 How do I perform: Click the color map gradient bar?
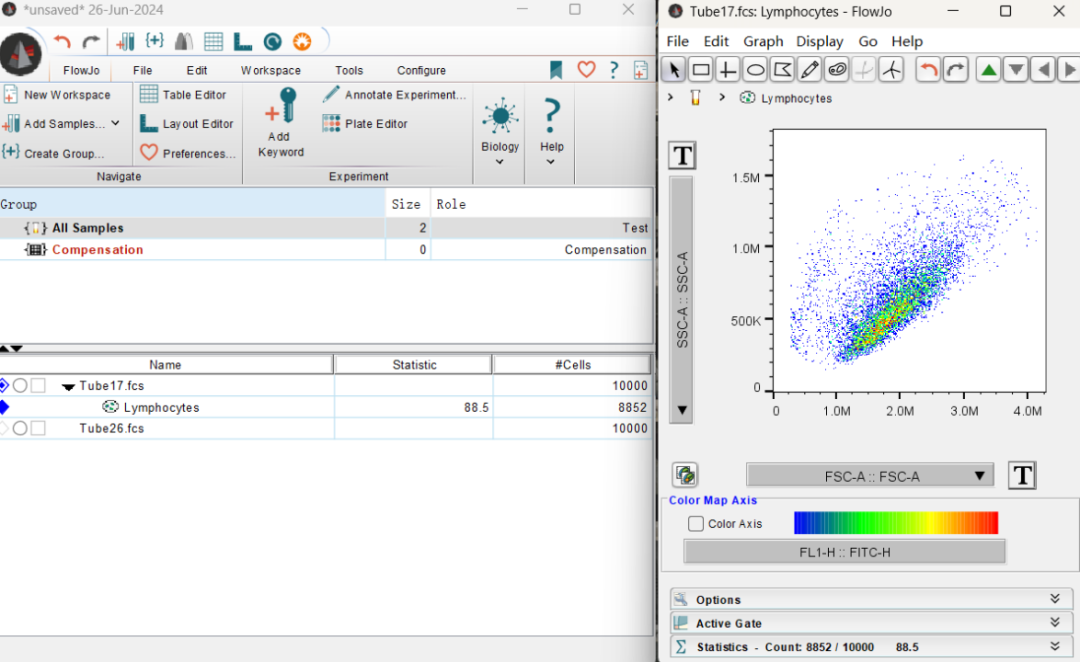click(x=895, y=523)
